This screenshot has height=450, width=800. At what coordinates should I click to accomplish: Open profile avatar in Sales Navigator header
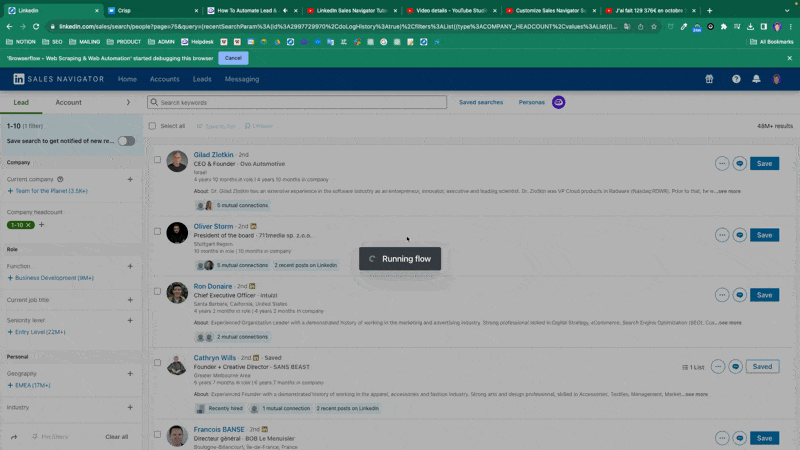[777, 79]
